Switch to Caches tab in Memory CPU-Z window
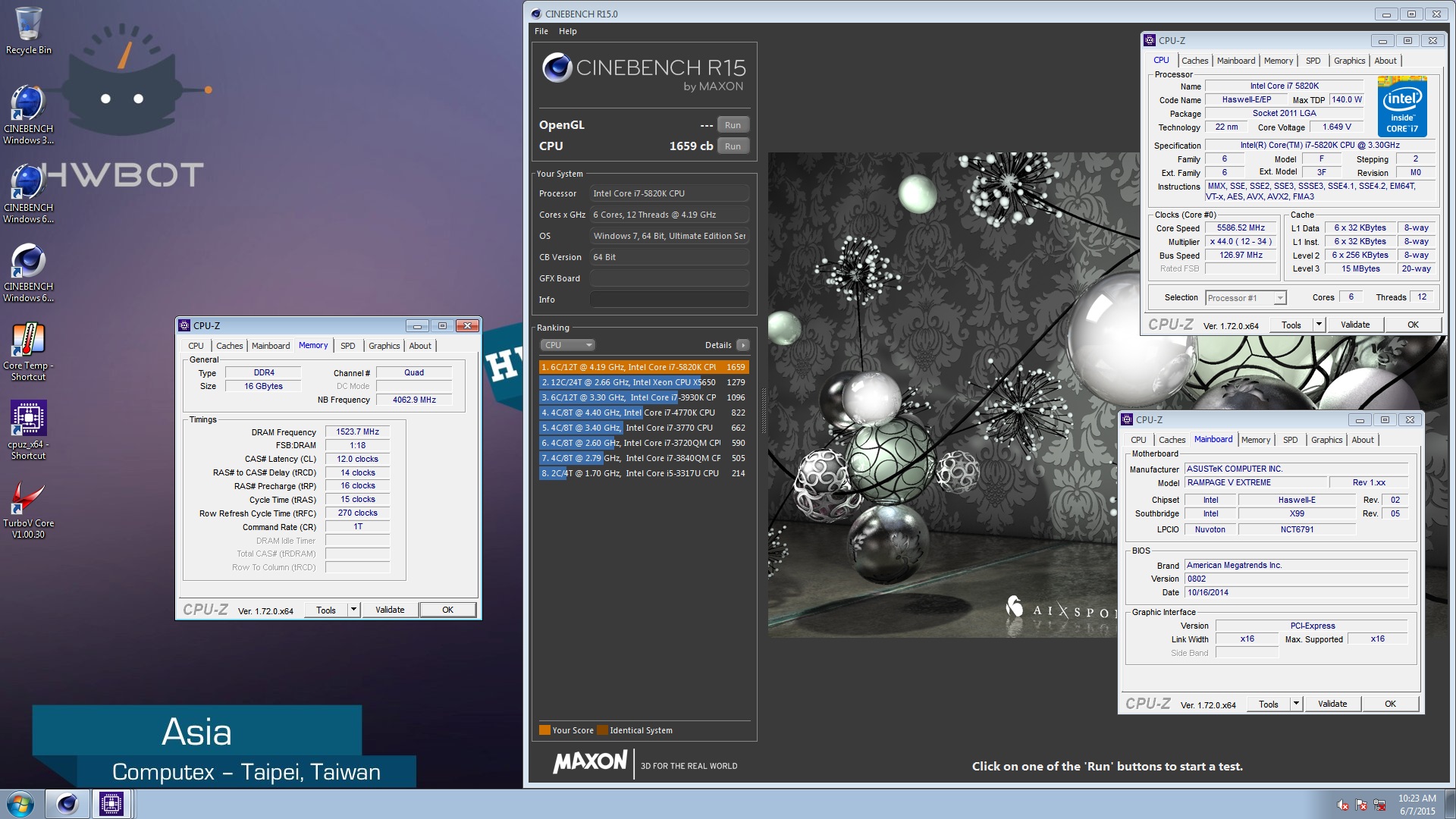The image size is (1456, 819). [x=229, y=346]
